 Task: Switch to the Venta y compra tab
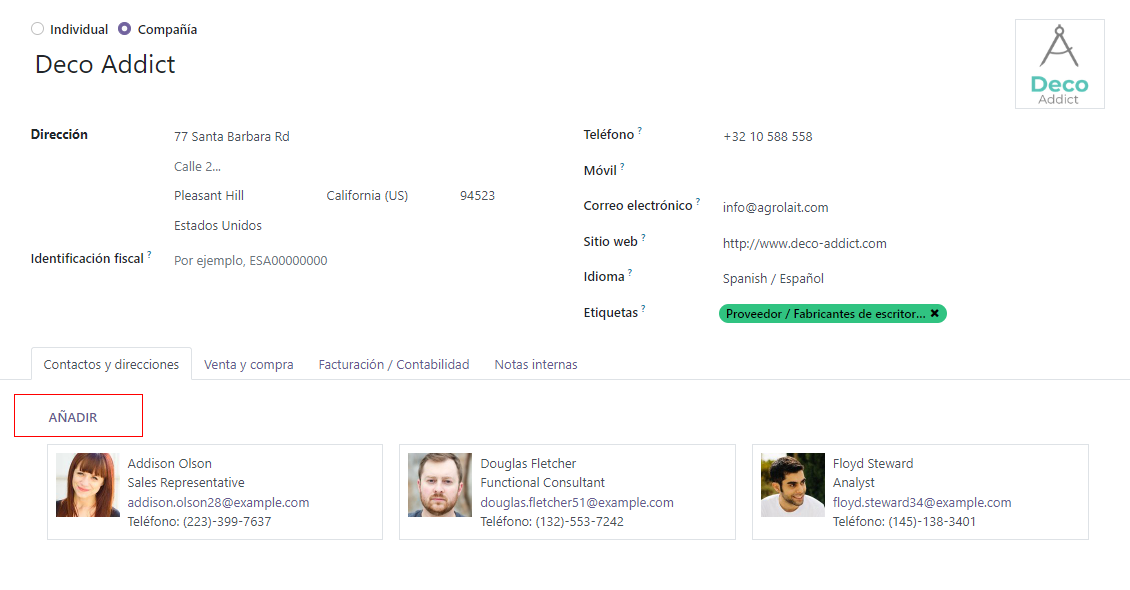248,364
